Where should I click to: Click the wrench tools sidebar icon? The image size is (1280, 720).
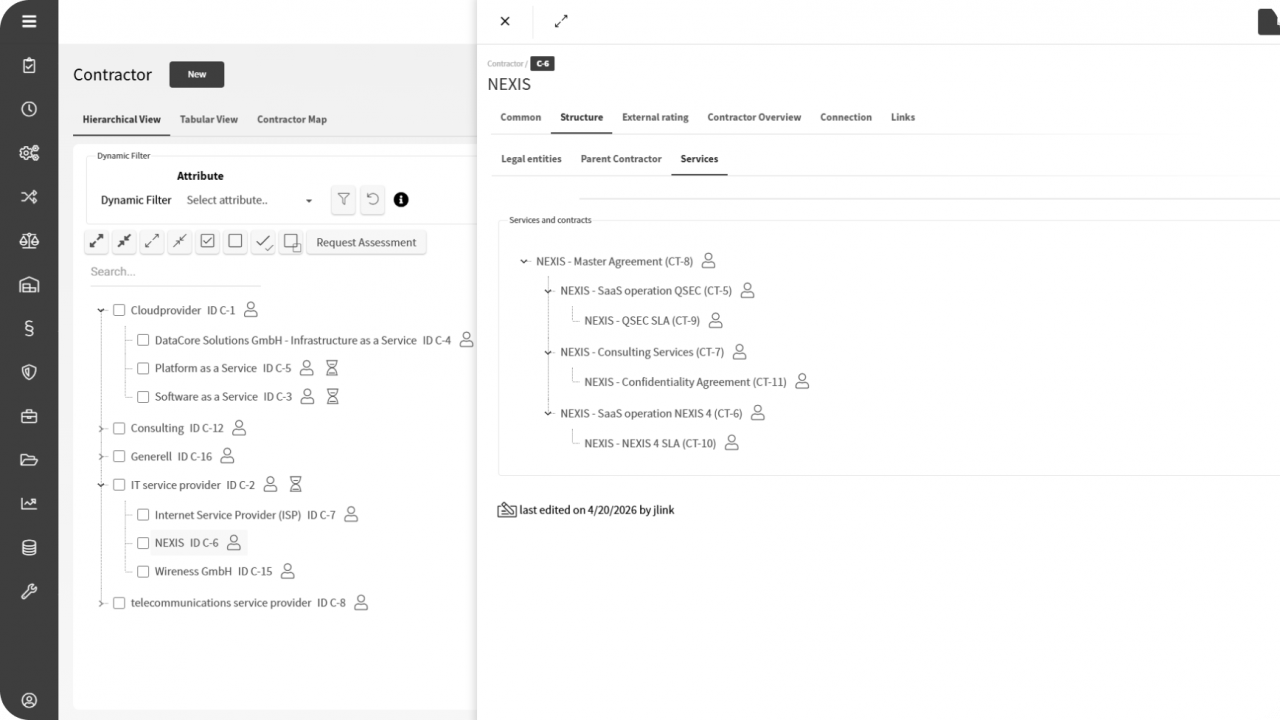tap(29, 591)
